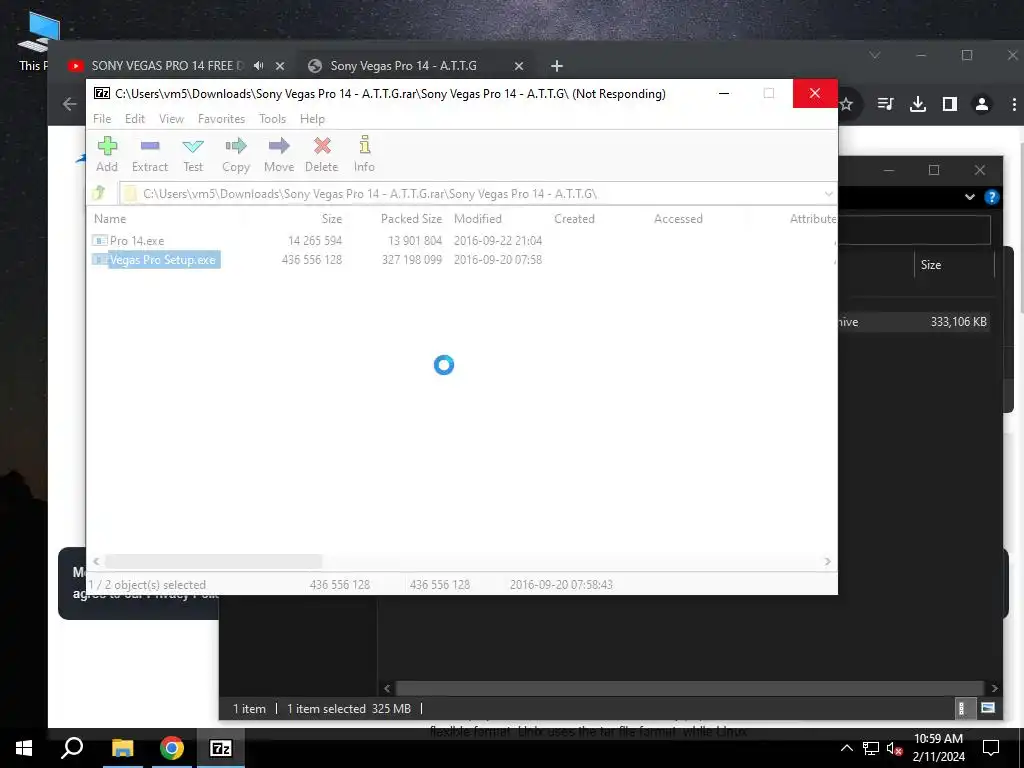This screenshot has height=768, width=1024.
Task: Switch File Explorer to large icons view
Action: (987, 708)
